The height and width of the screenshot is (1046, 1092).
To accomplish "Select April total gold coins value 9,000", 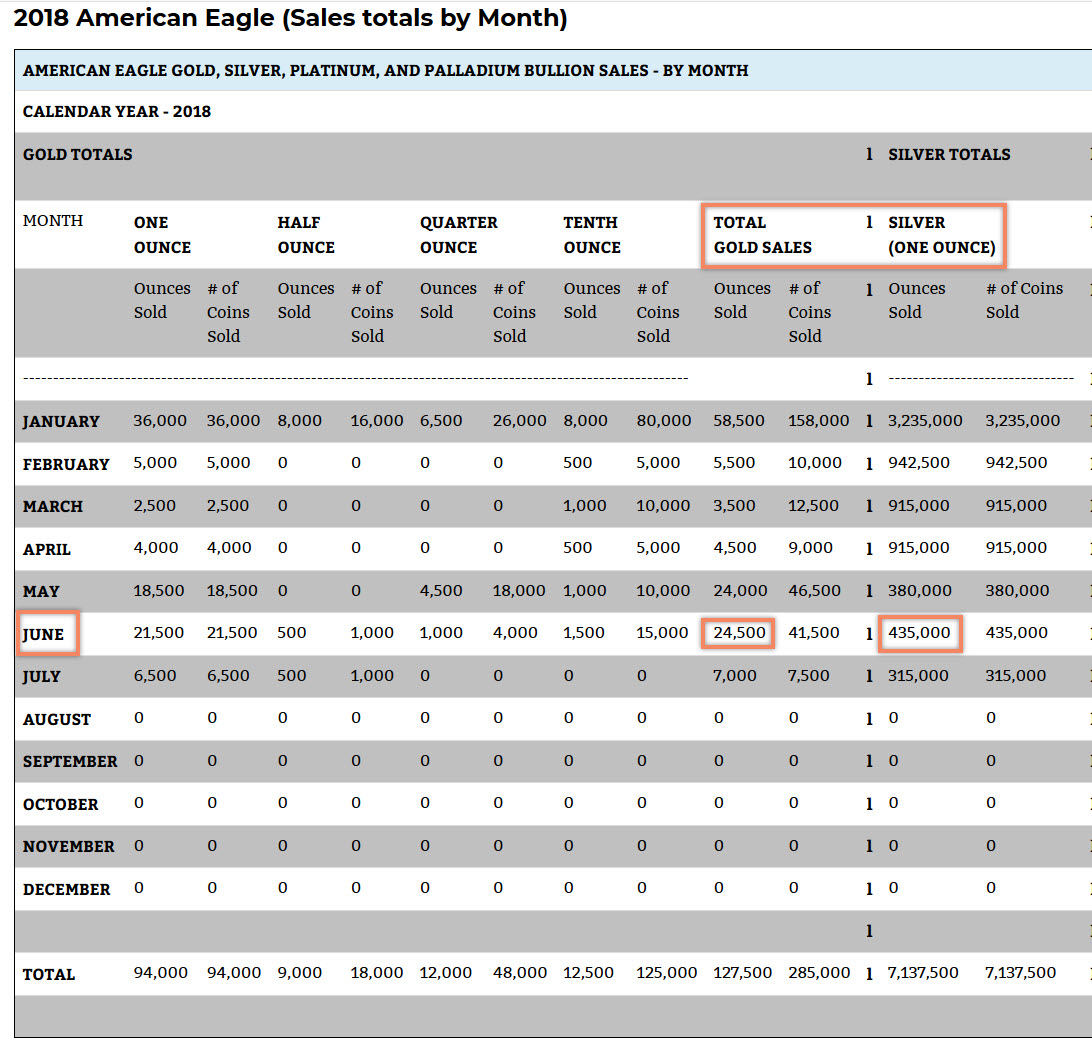I will click(x=811, y=548).
